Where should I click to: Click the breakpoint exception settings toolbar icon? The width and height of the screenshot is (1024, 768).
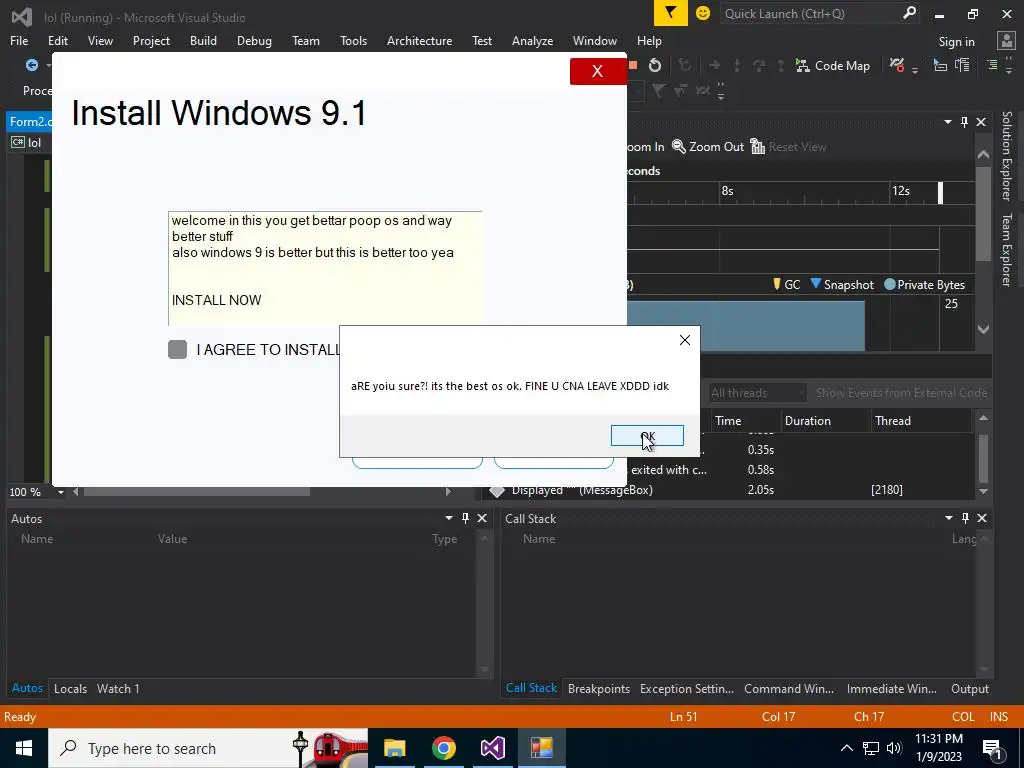[897, 65]
